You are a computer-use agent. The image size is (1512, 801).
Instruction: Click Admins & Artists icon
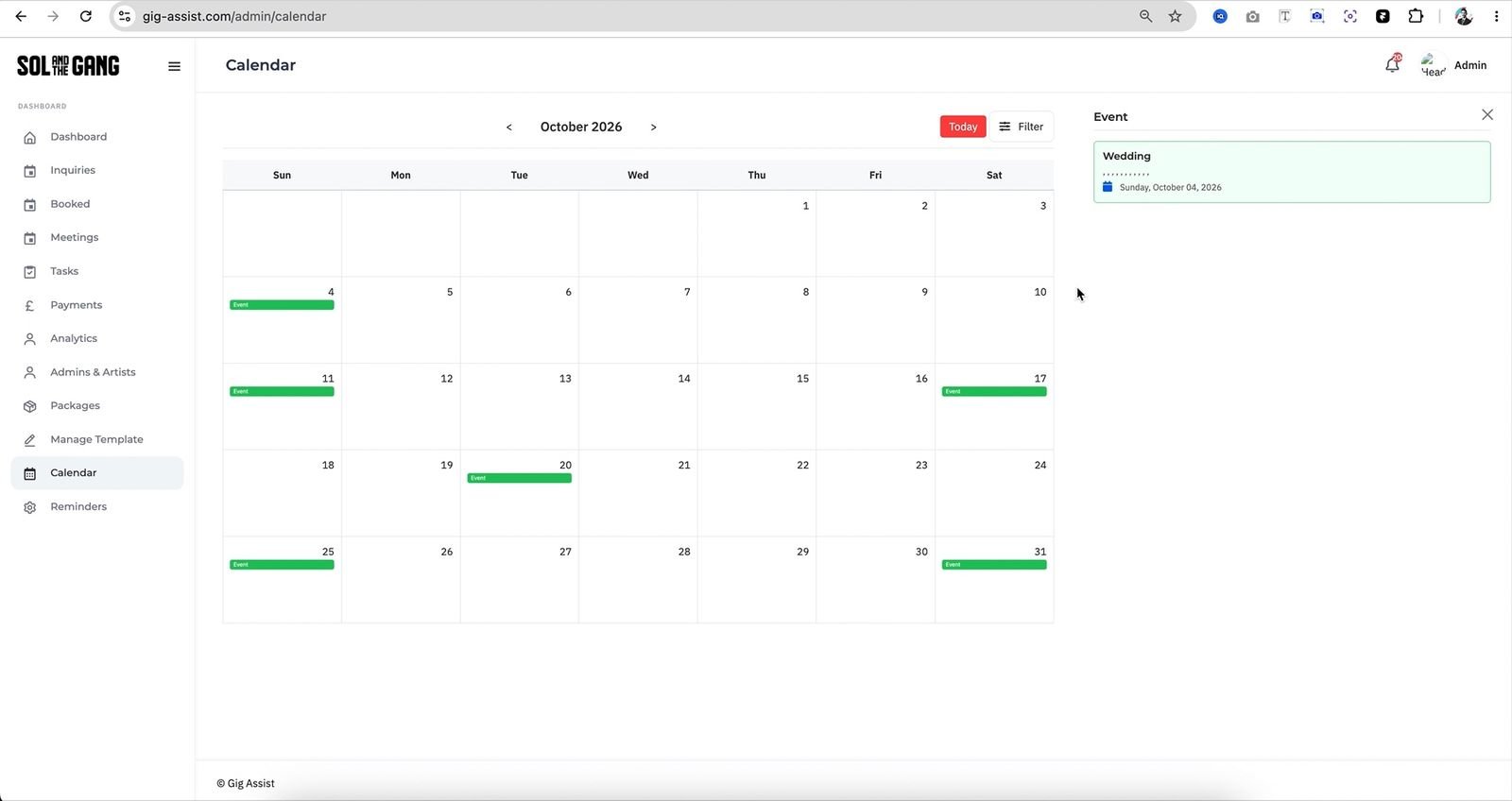point(30,372)
